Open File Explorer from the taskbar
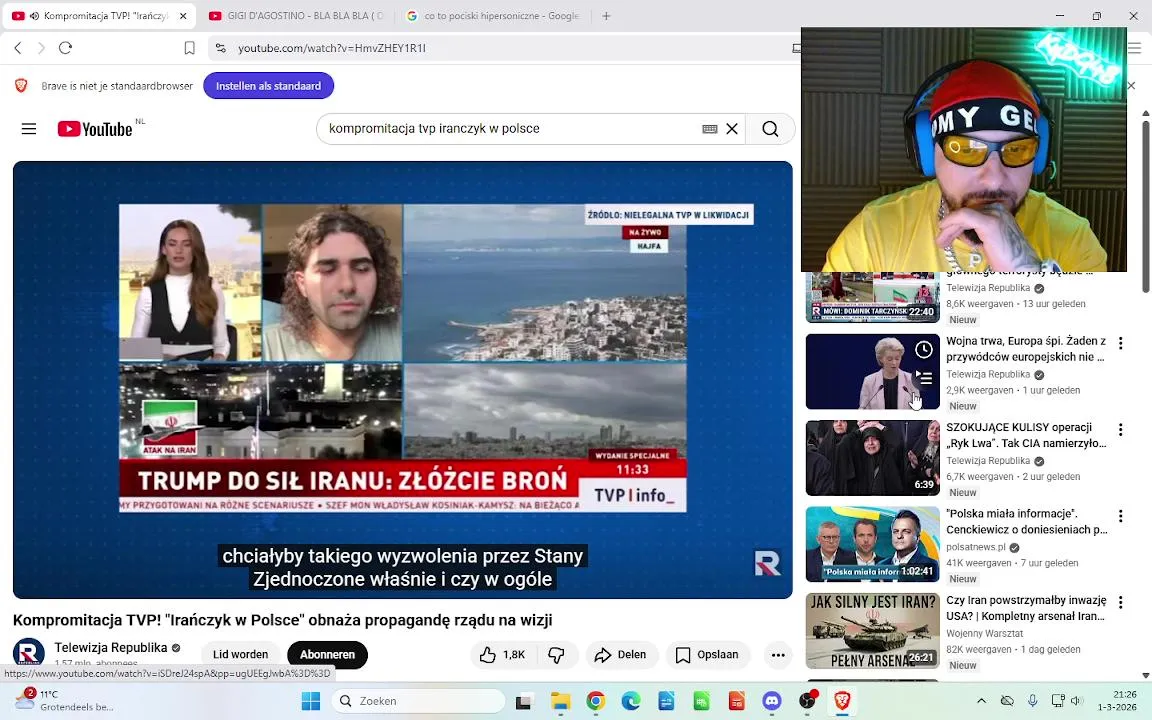The image size is (1152, 720). [561, 701]
